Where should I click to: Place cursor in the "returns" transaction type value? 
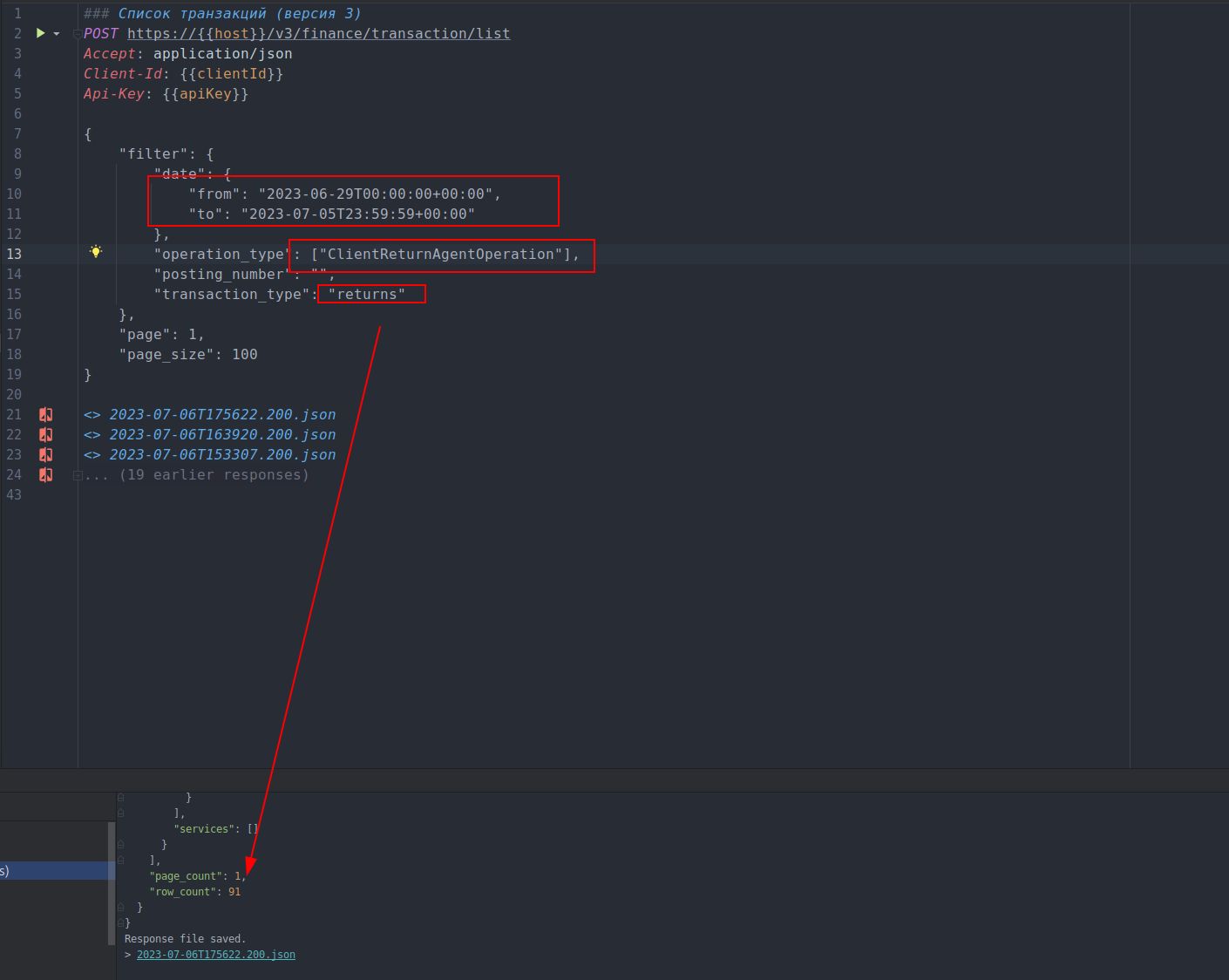[x=367, y=294]
